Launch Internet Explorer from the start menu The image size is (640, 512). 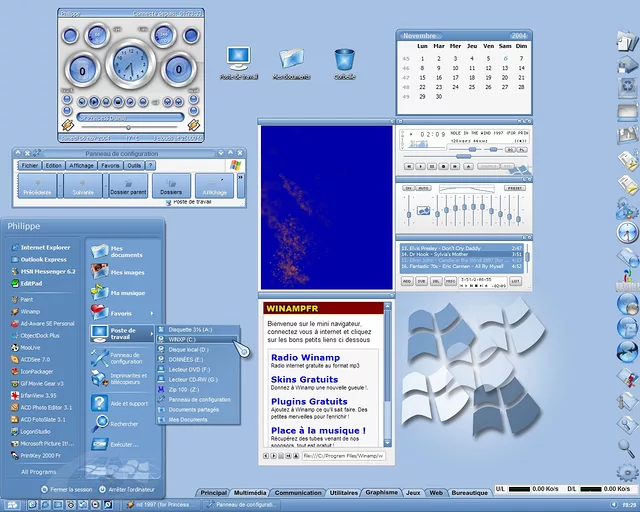coord(44,247)
